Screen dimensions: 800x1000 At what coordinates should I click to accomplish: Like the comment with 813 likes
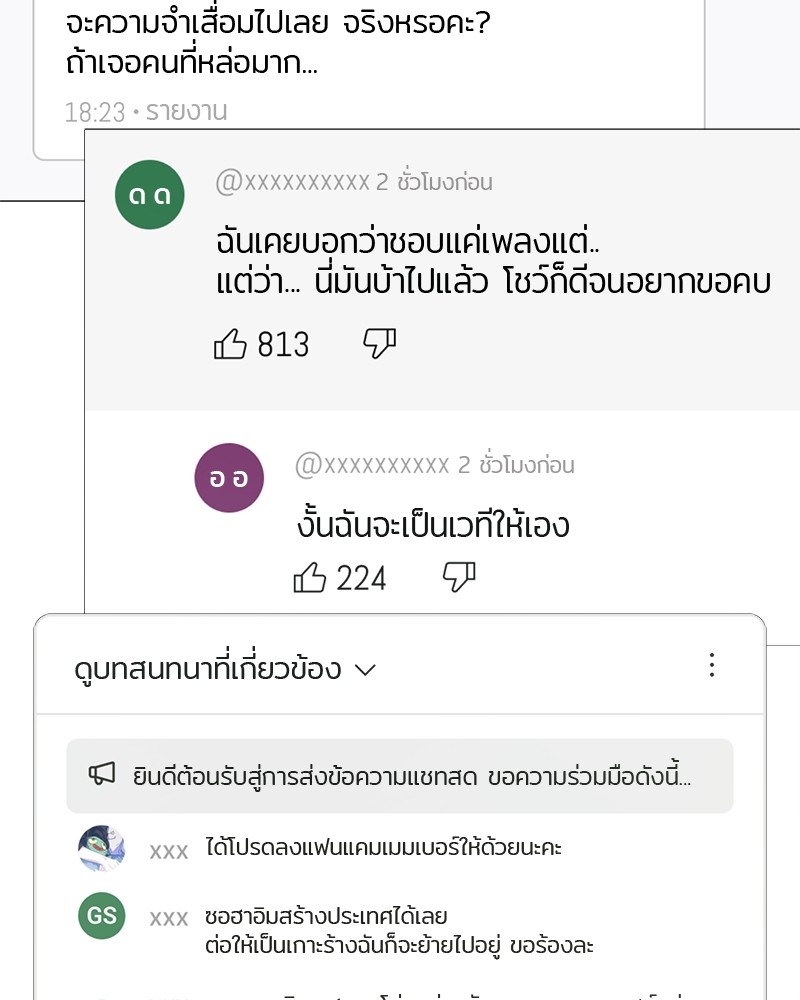(230, 344)
